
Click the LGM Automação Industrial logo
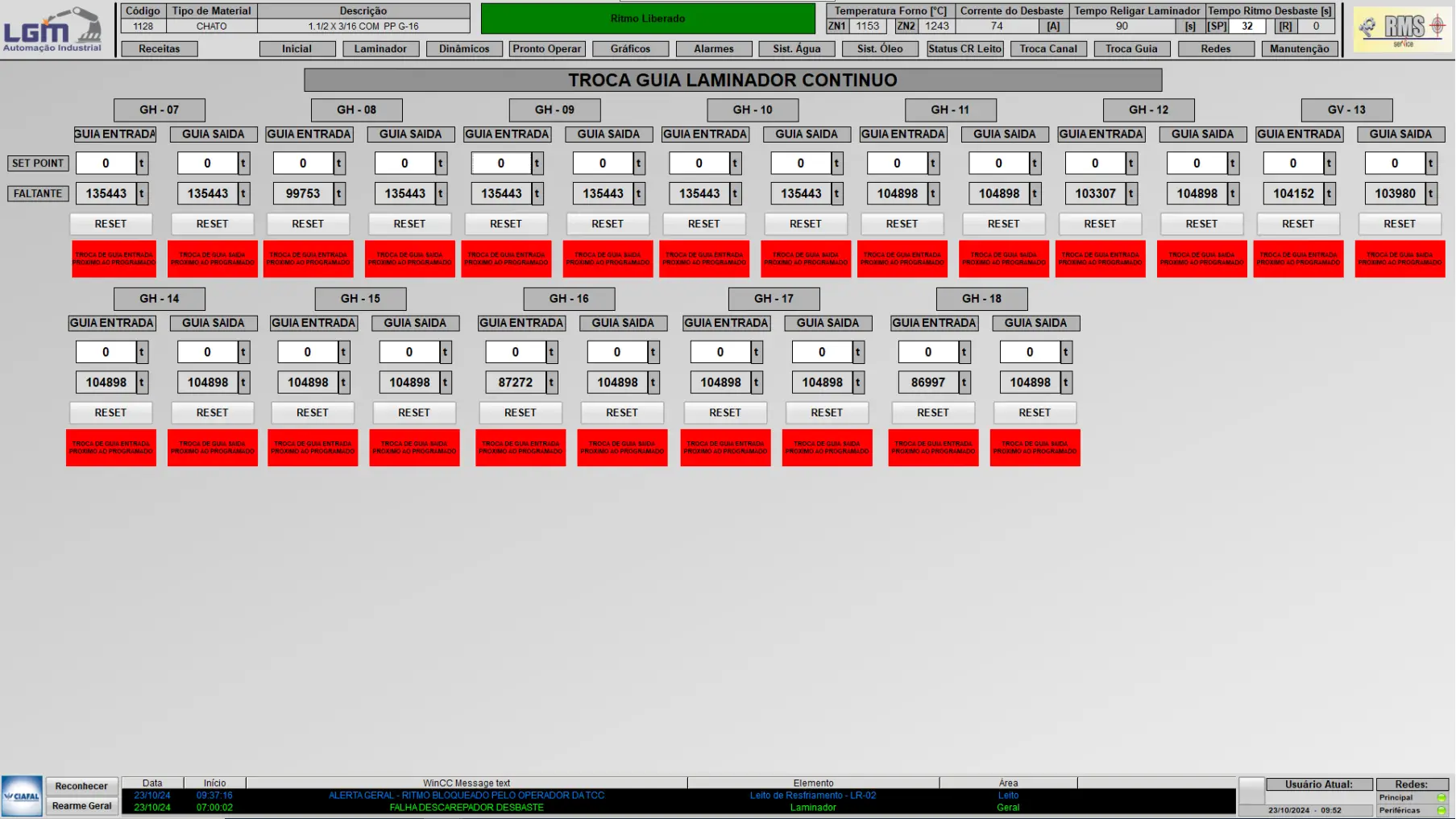(52, 30)
